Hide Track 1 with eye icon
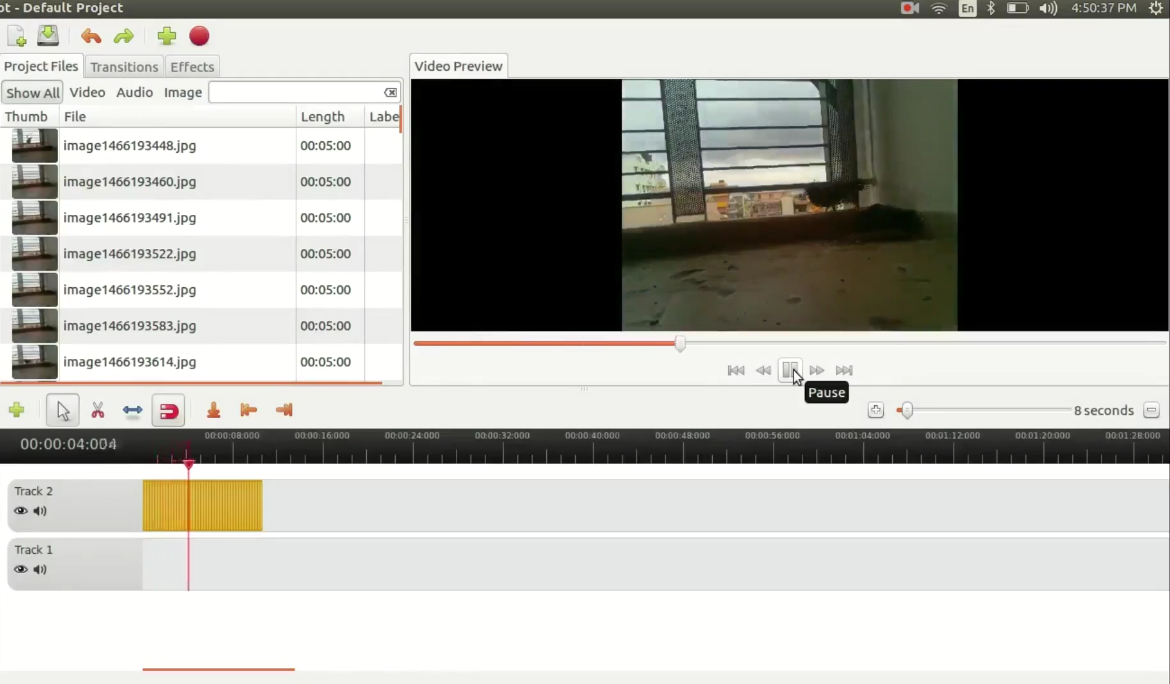The width and height of the screenshot is (1170, 684). point(20,569)
